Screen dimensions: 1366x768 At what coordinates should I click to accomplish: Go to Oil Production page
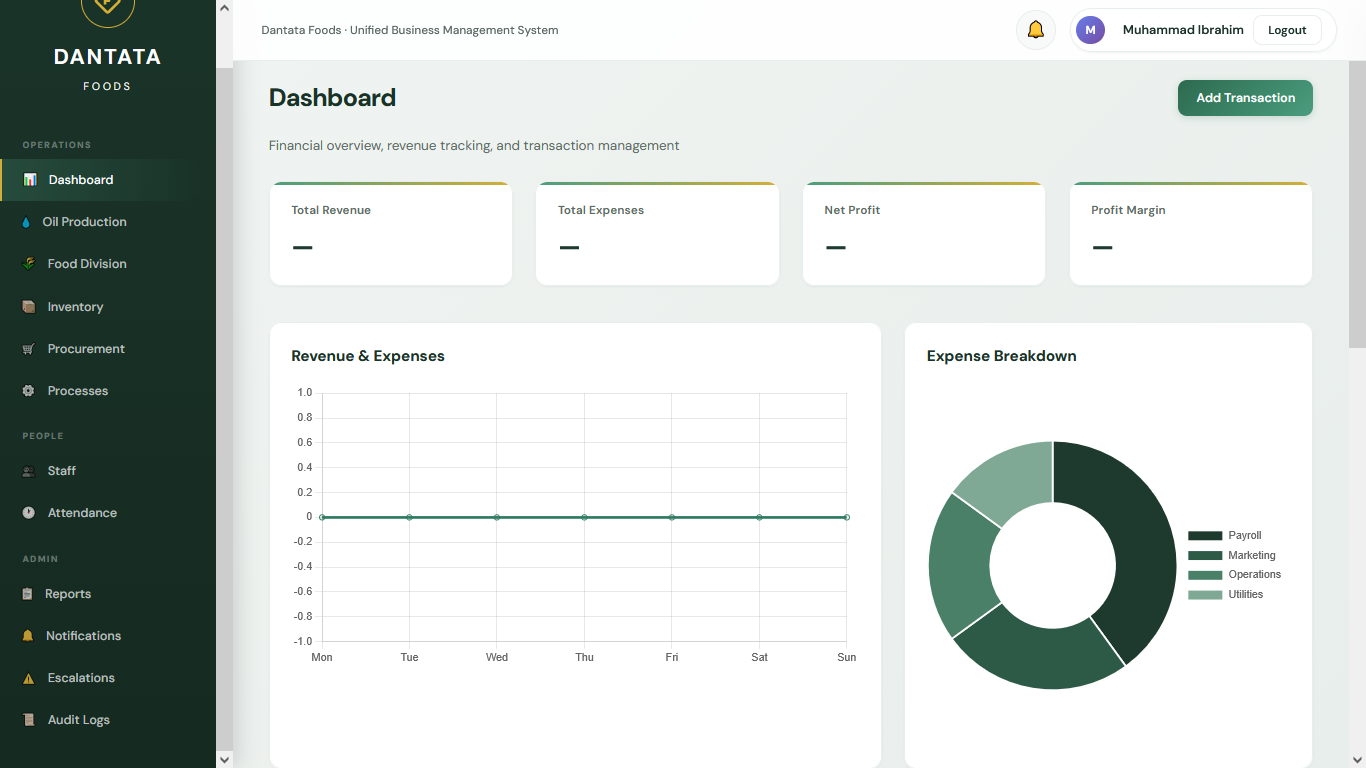tap(108, 222)
